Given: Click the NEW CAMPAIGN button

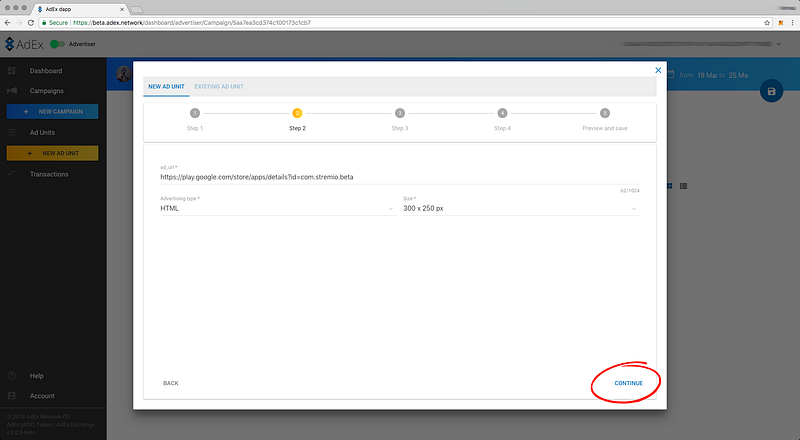Looking at the screenshot, I should [53, 111].
